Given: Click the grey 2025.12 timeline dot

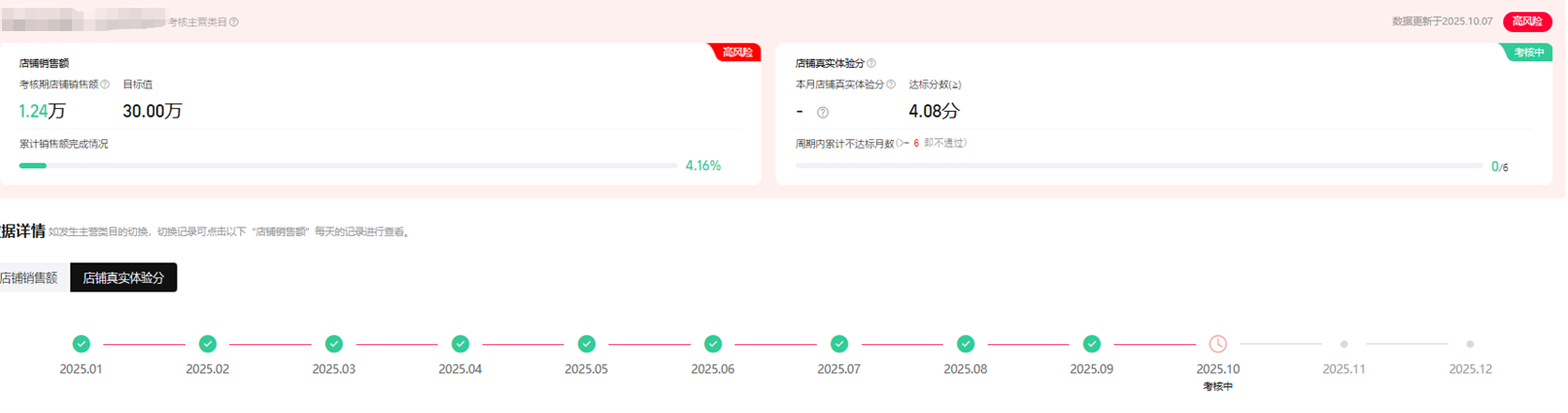Looking at the screenshot, I should pos(1470,344).
